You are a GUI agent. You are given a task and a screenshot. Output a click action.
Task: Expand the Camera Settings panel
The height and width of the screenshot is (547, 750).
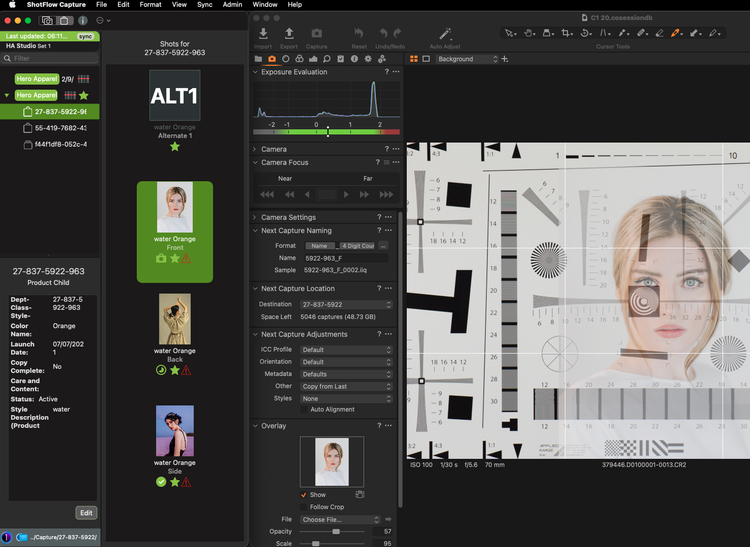[255, 217]
